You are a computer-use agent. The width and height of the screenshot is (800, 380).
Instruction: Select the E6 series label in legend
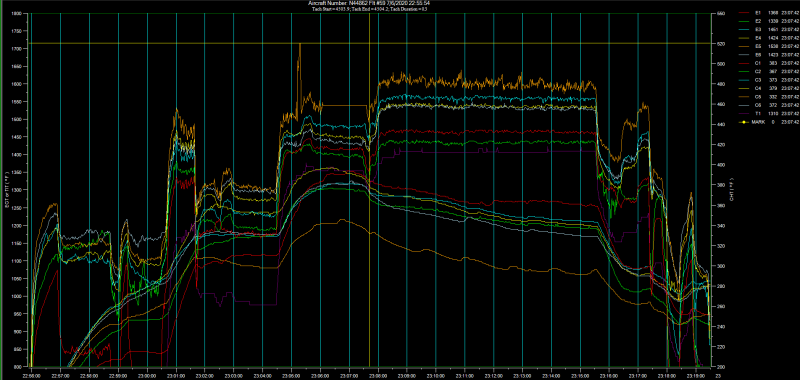(x=758, y=55)
